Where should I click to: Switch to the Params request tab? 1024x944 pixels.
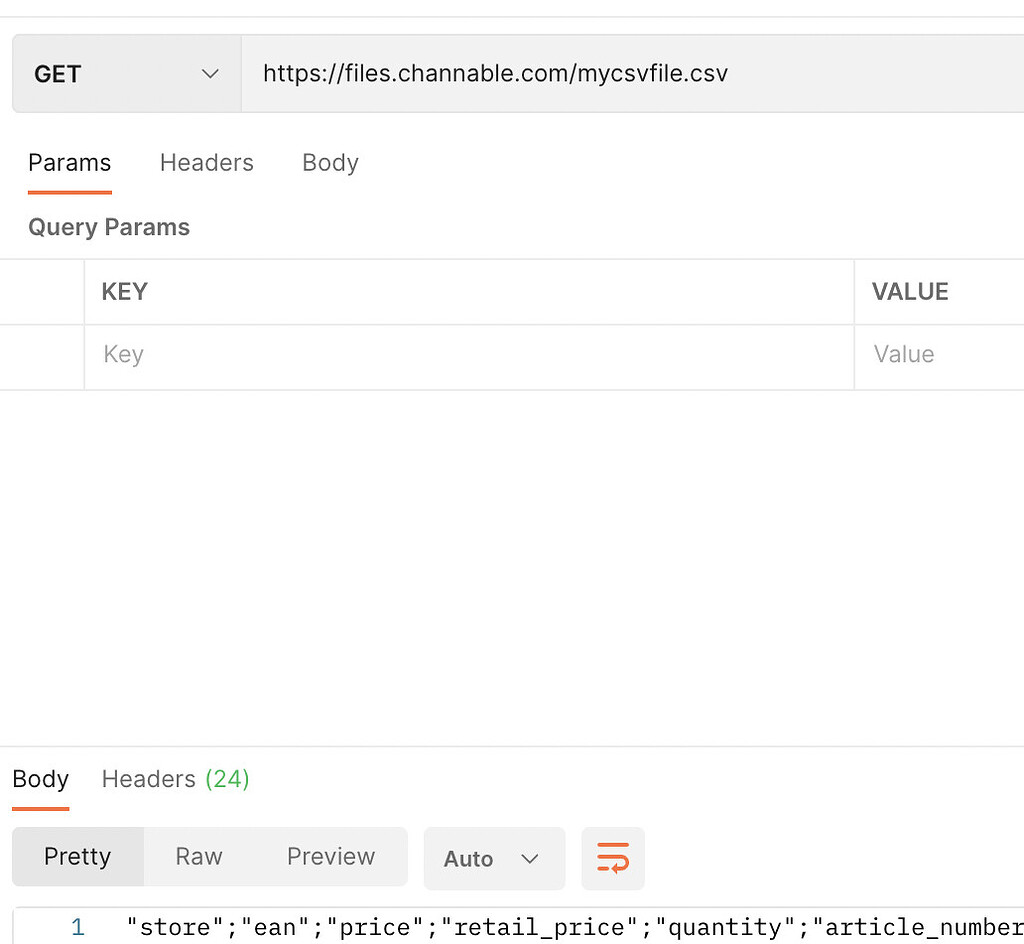click(x=69, y=162)
